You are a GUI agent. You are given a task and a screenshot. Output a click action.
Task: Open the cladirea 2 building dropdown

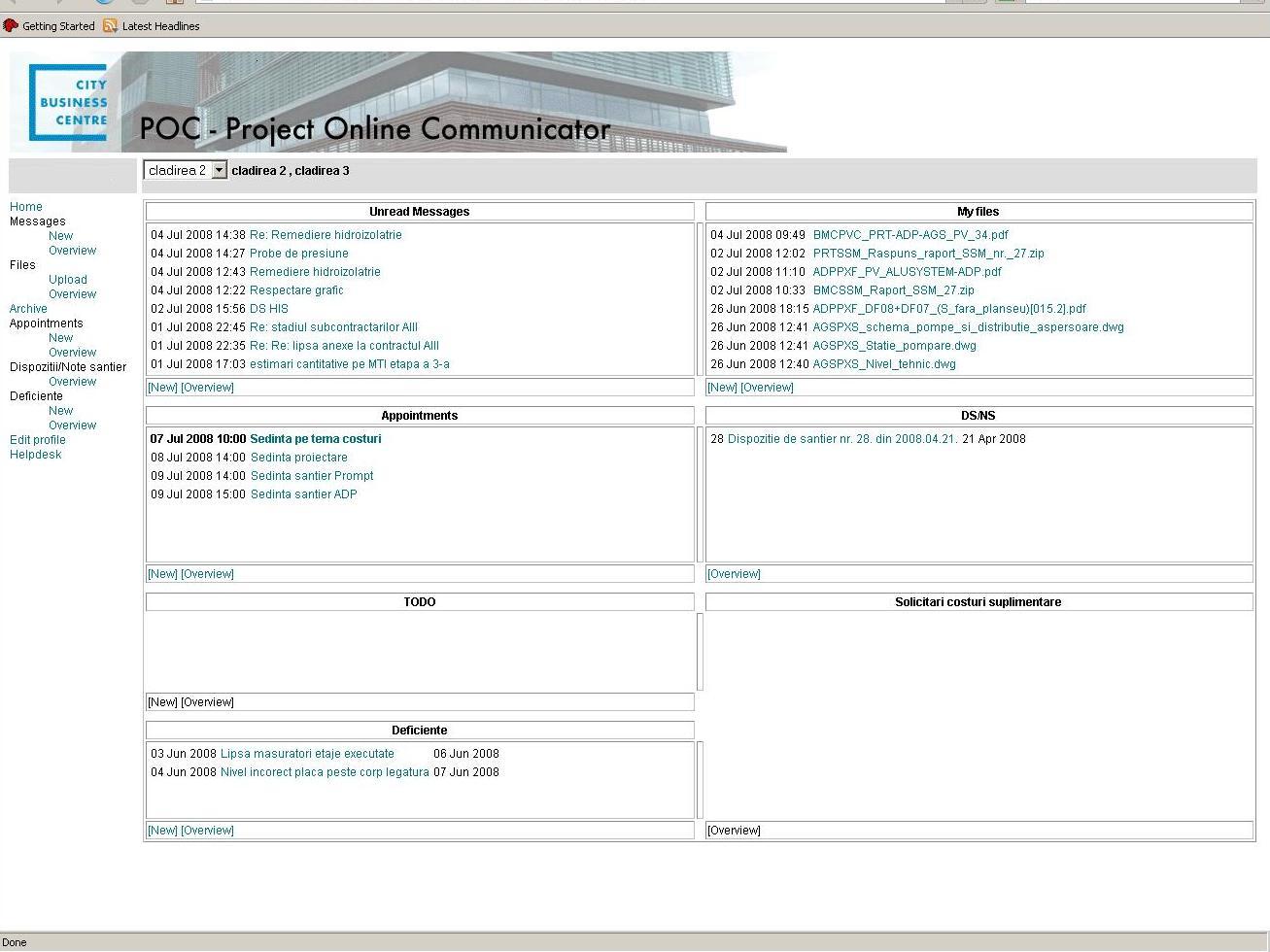tap(185, 170)
